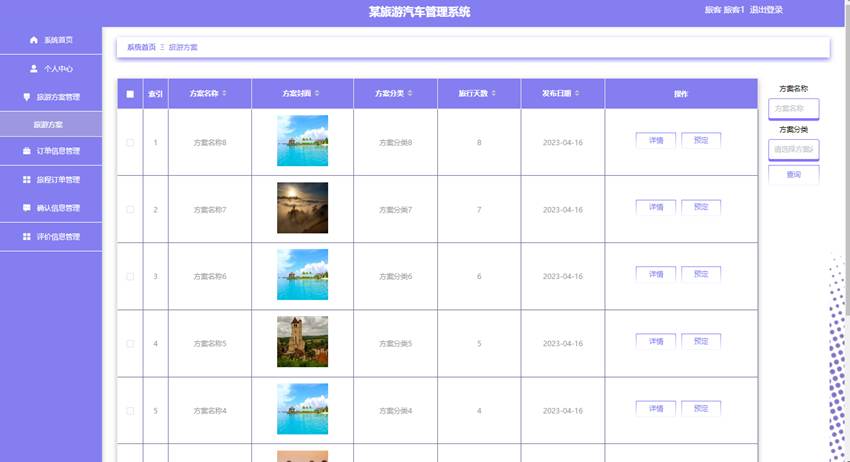Viewport: 850px width, 462px height.
Task: Open 系统首页 via the home icon
Action: click(x=34, y=40)
